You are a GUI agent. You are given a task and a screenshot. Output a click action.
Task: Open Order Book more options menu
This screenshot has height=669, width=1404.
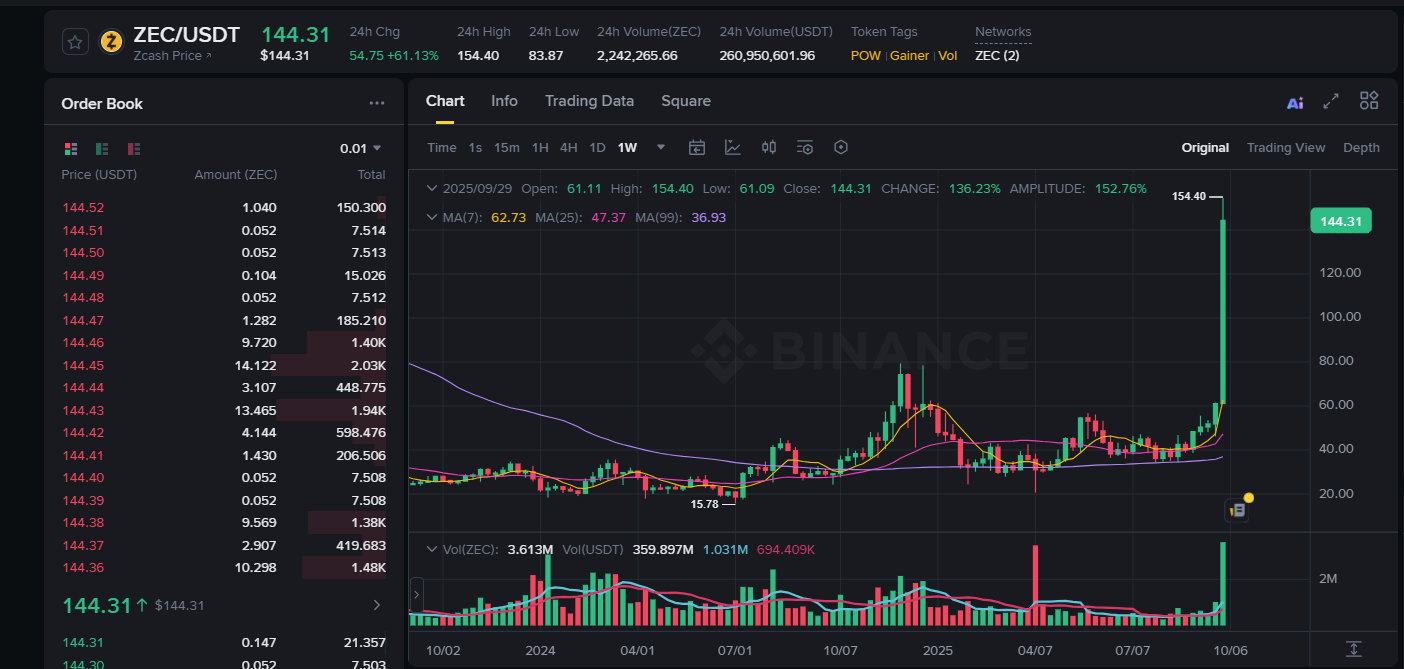[377, 103]
